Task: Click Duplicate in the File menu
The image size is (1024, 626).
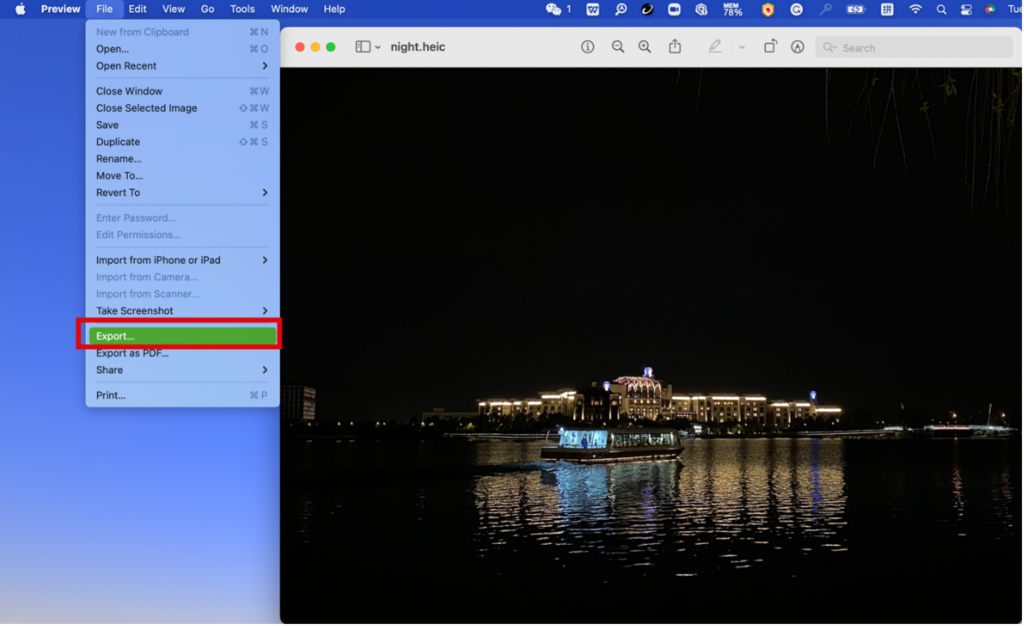Action: coord(118,142)
